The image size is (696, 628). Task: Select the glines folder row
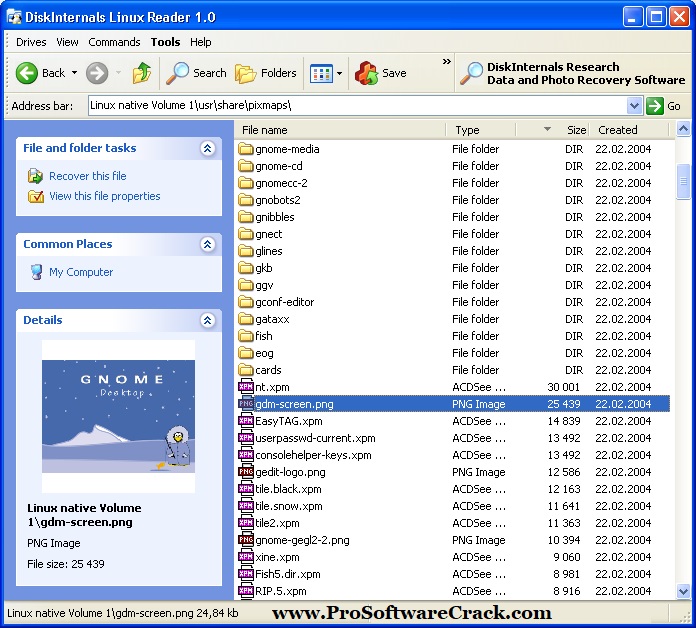pos(453,251)
